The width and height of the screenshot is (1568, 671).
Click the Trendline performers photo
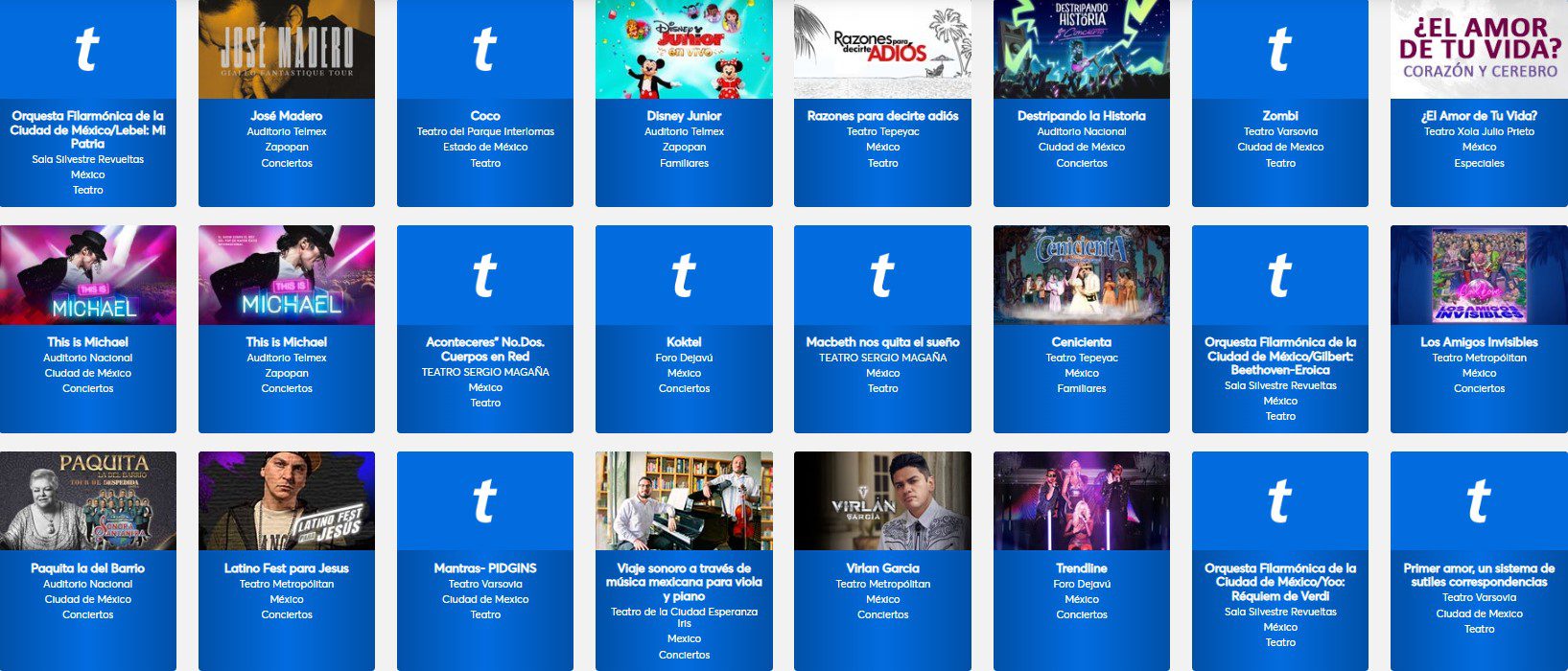pyautogui.click(x=1082, y=501)
